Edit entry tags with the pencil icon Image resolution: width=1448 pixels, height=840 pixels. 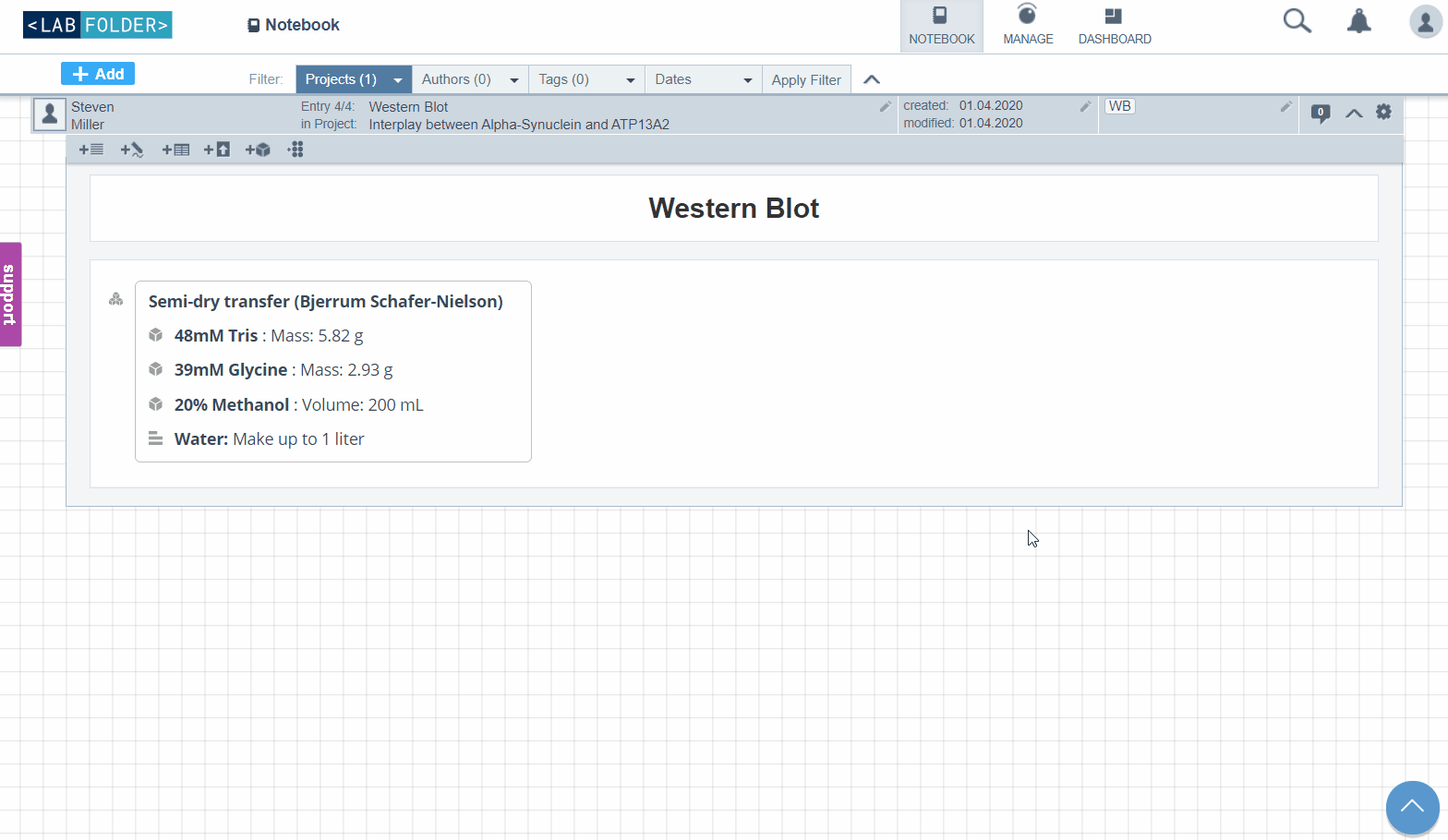click(x=1285, y=106)
